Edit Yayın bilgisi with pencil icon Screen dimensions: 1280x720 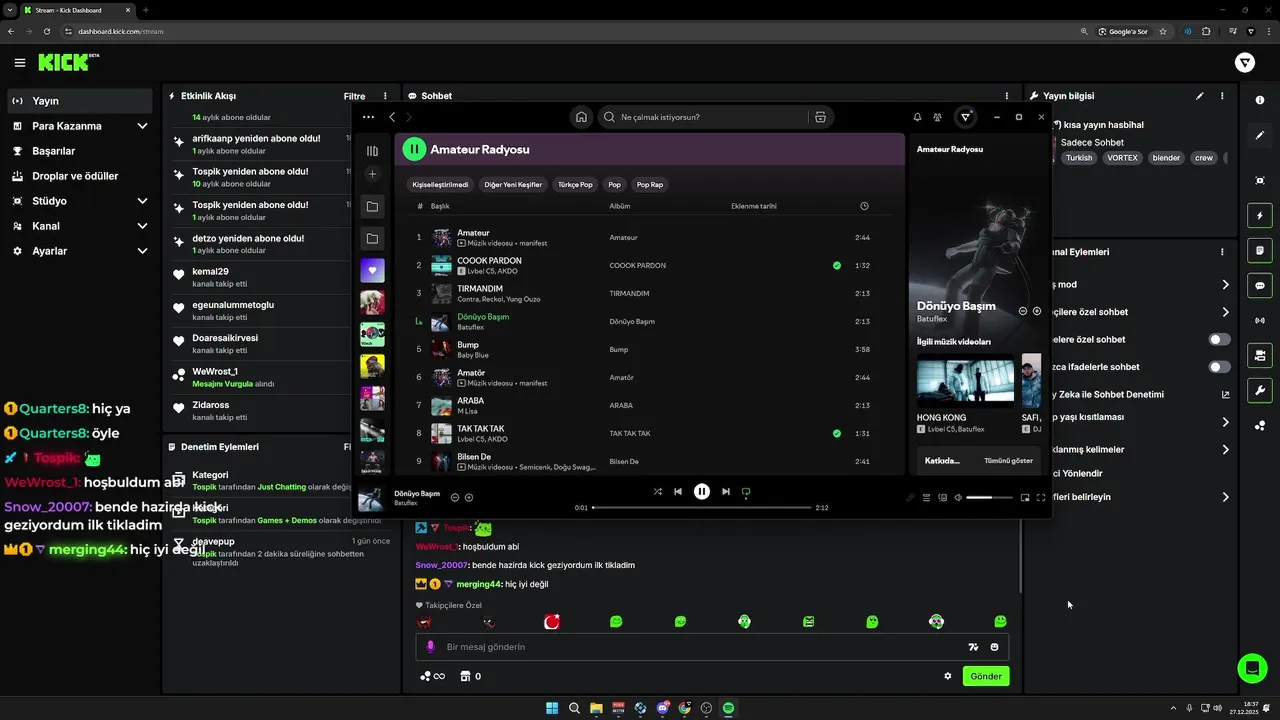click(1200, 96)
